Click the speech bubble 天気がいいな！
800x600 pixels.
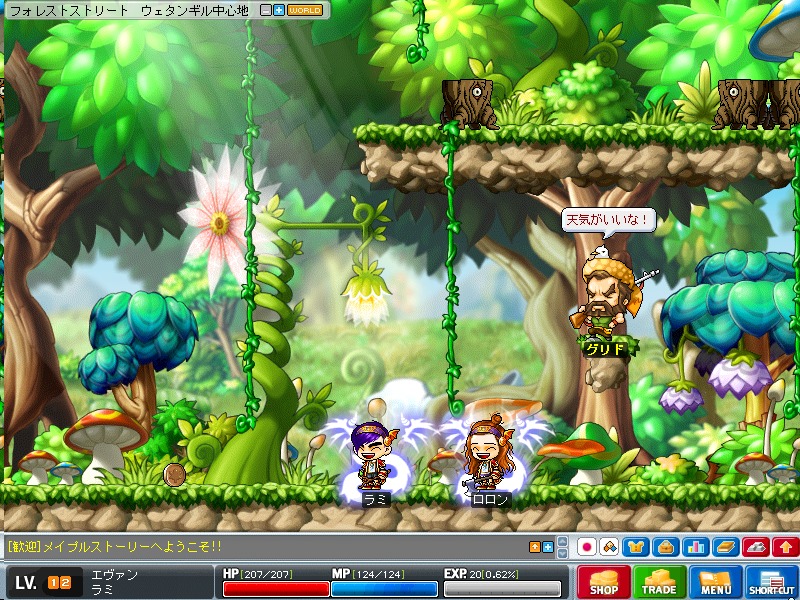coord(608,220)
